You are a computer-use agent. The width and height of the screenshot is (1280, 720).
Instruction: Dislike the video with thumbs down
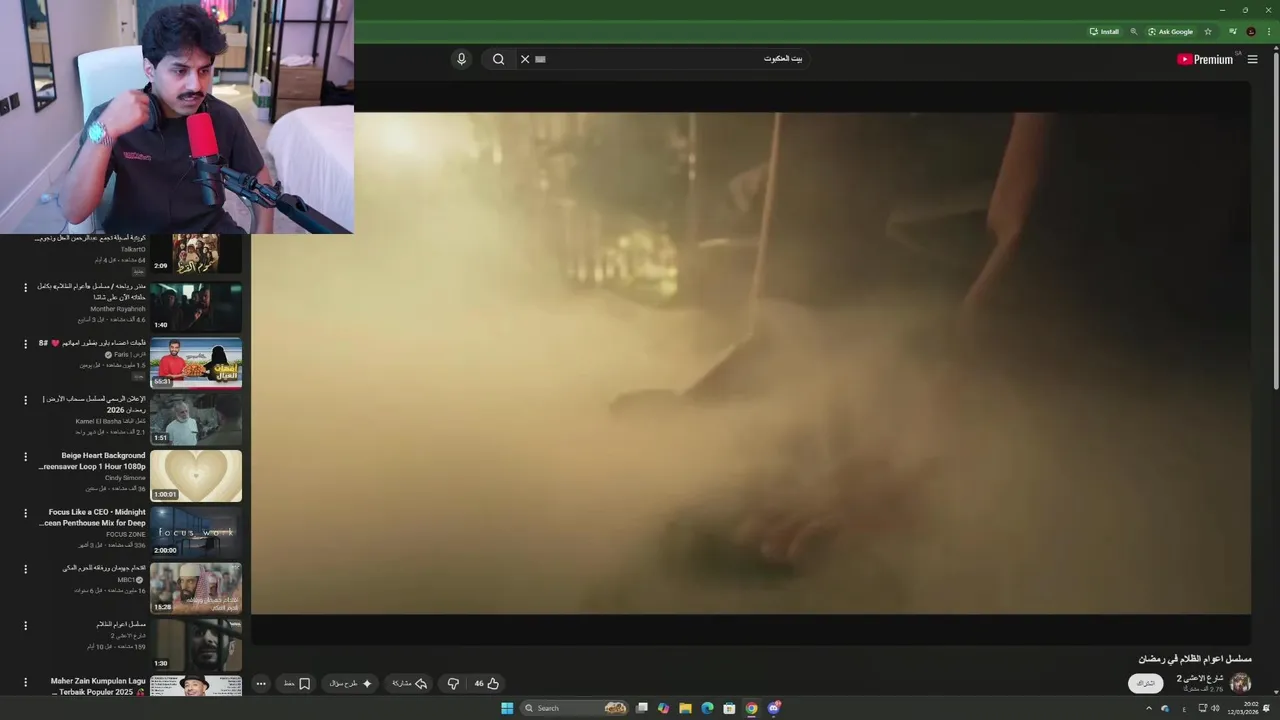(x=453, y=684)
